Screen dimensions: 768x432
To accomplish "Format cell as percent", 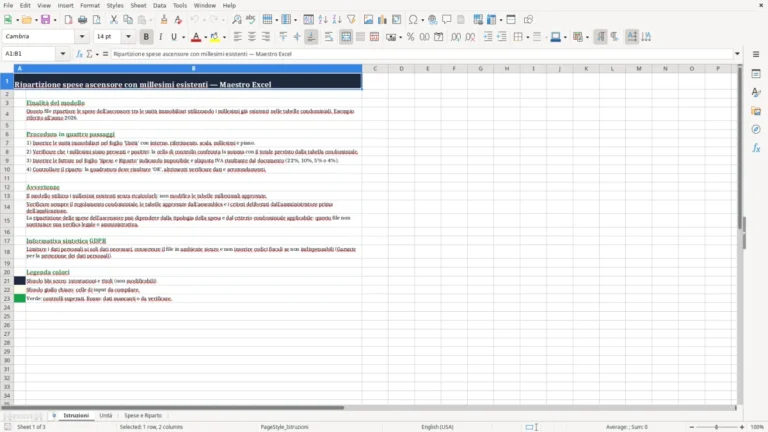I will click(410, 37).
